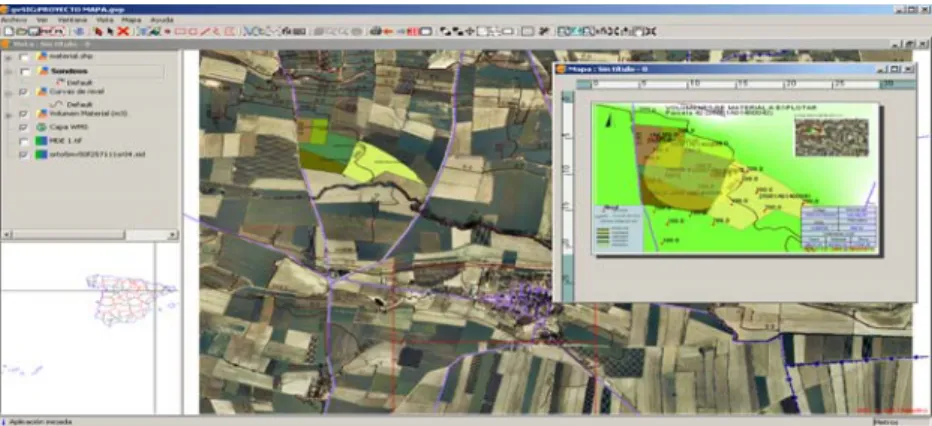Screen dimensions: 932x426
Task: Select the black arrow pointer tool
Action: point(110,31)
